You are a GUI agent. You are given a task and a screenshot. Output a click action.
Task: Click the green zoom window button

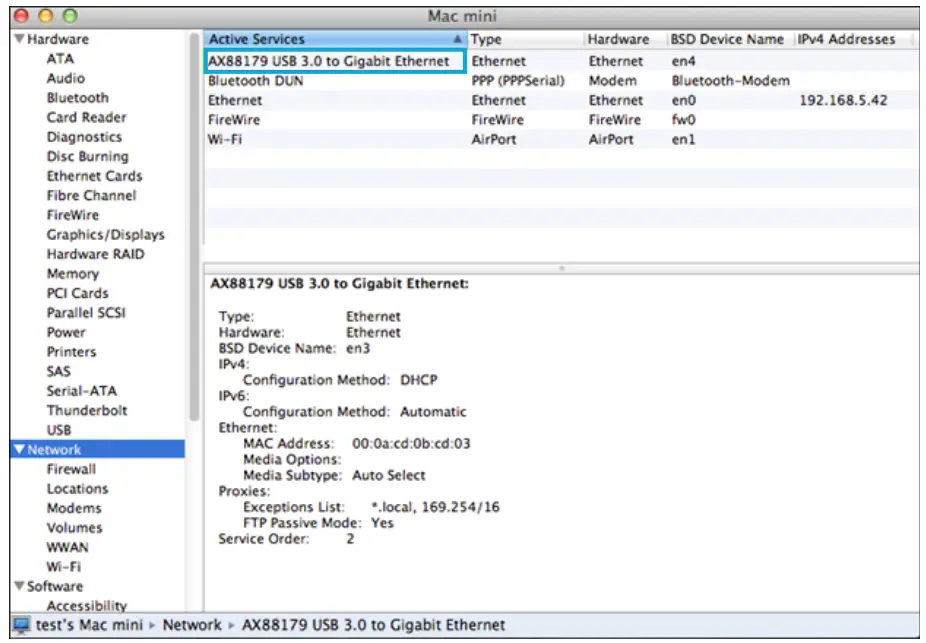tap(70, 16)
